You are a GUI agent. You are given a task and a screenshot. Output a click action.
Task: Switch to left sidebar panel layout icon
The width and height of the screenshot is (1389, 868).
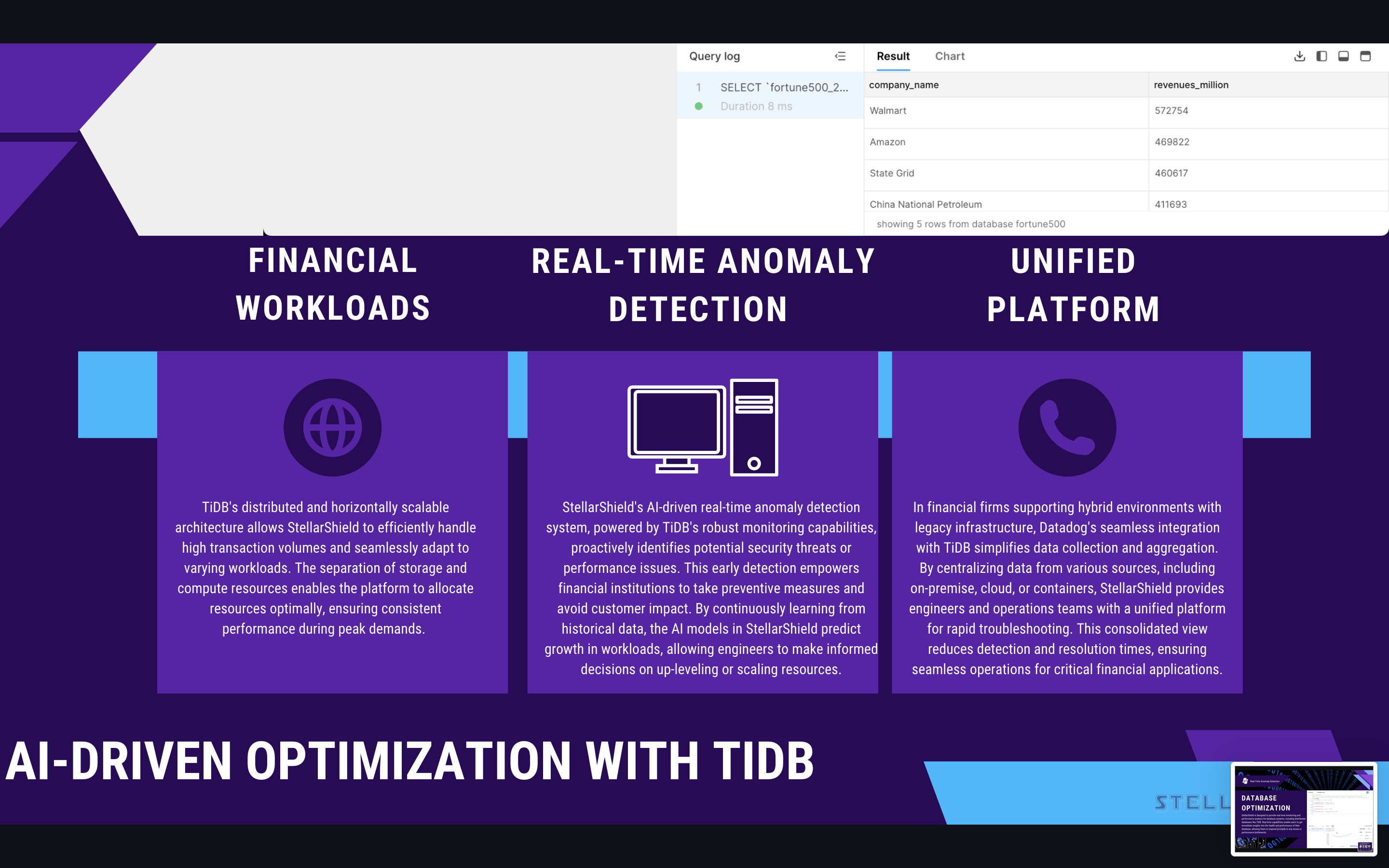pos(1321,56)
